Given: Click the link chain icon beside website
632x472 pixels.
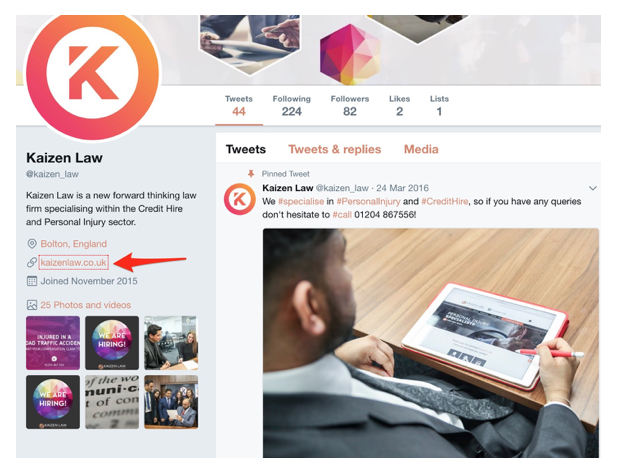Looking at the screenshot, I should click(x=32, y=262).
